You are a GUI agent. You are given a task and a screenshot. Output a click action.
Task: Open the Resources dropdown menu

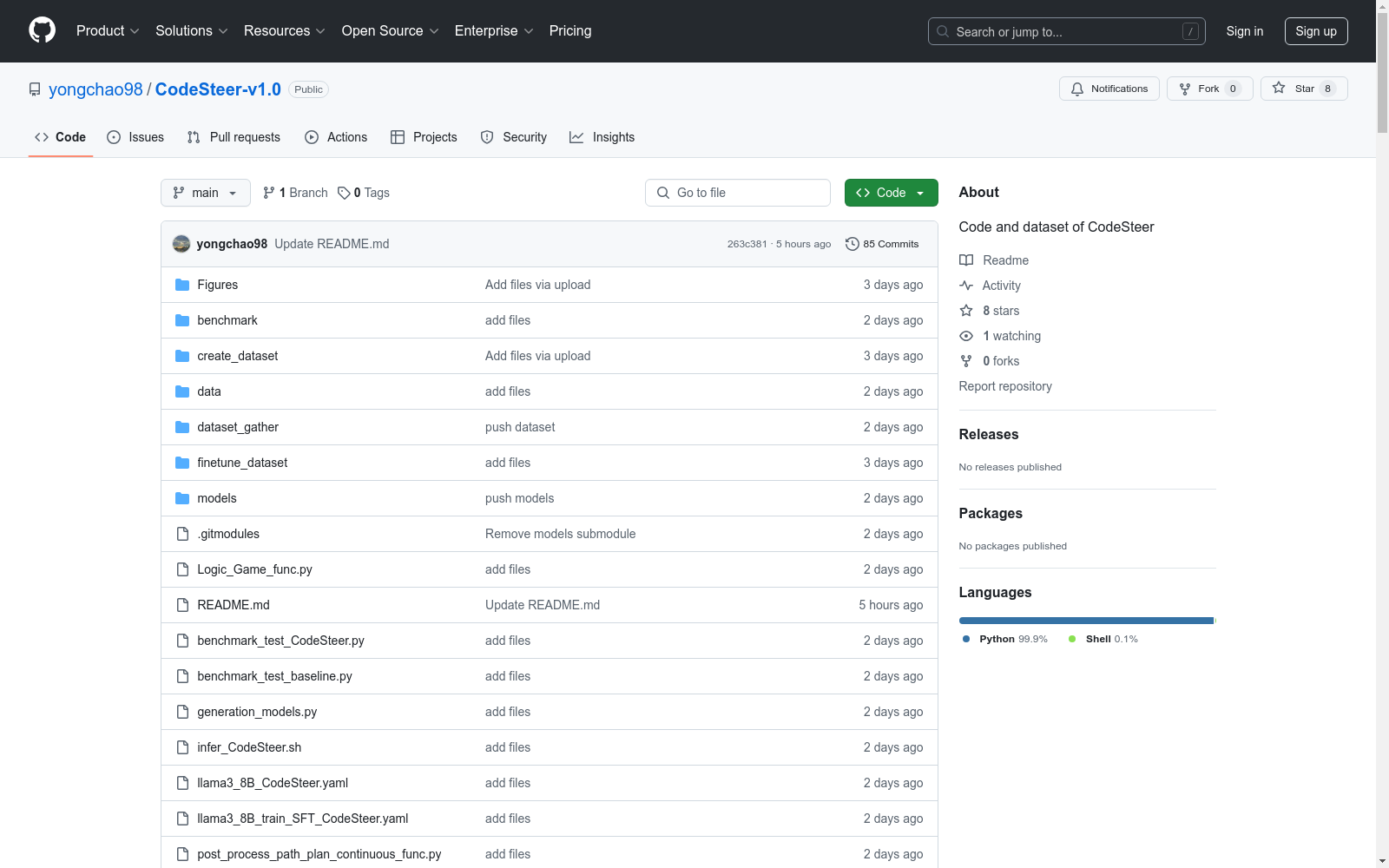click(x=285, y=31)
